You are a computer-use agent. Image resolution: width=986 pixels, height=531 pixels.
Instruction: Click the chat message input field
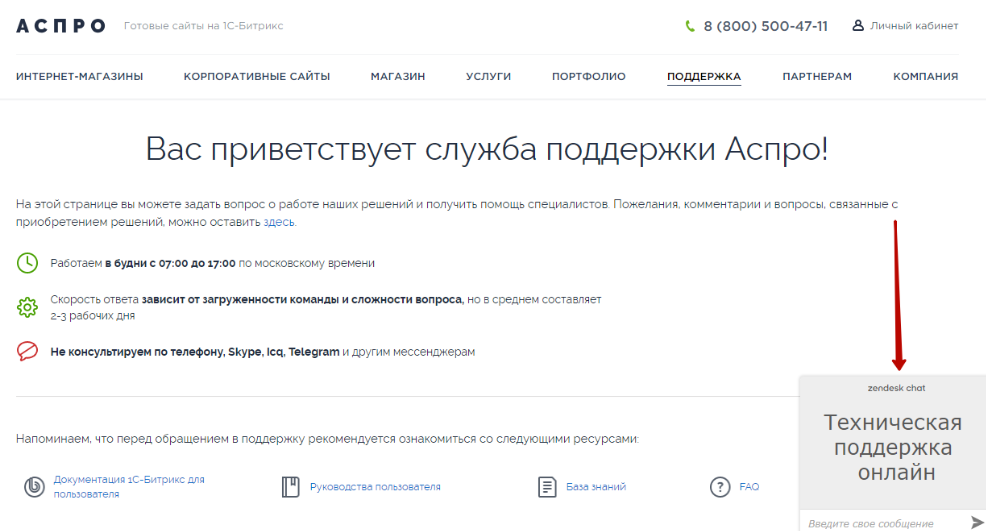point(884,523)
